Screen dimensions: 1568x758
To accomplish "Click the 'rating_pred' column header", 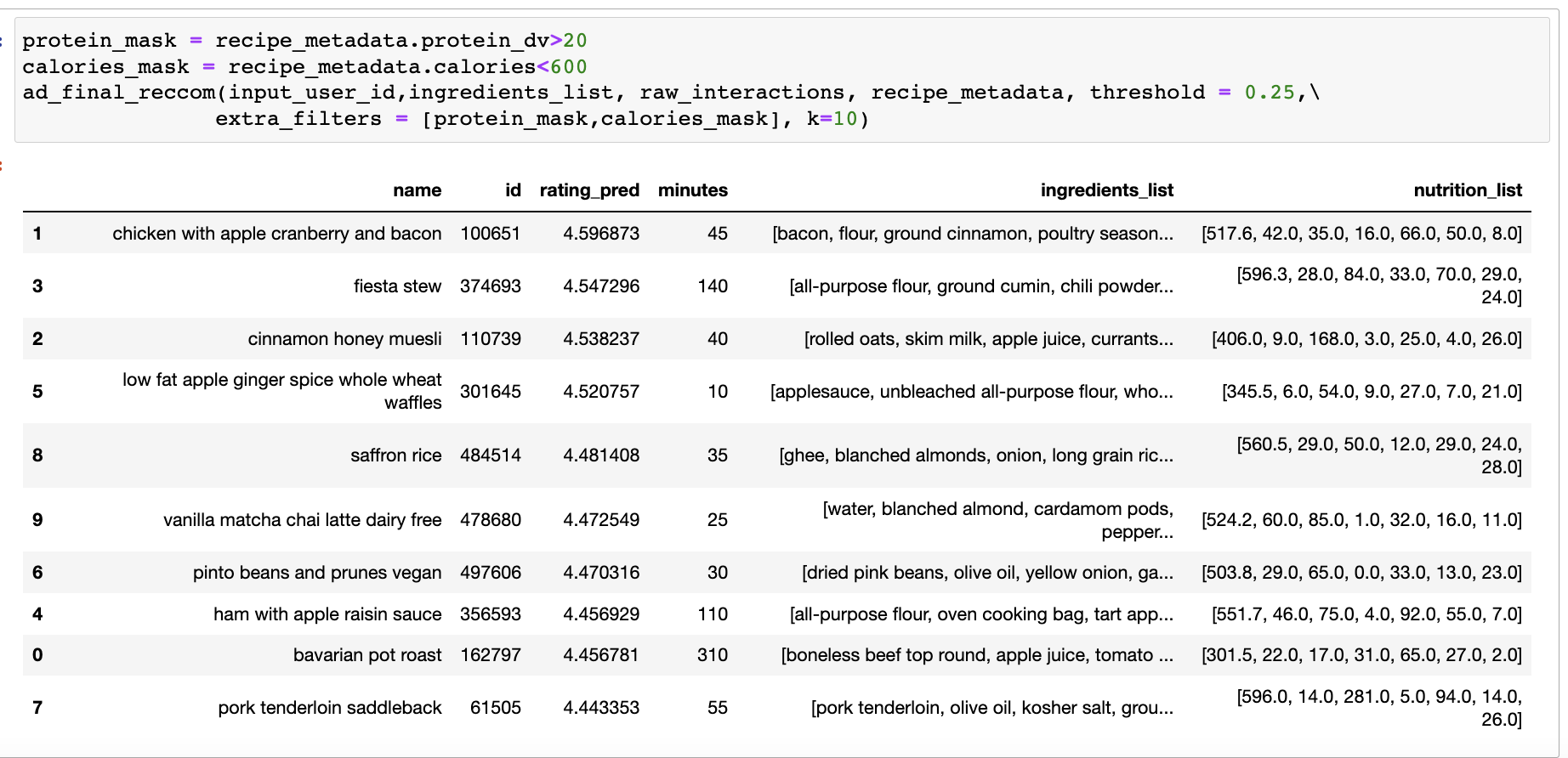I will [x=589, y=190].
